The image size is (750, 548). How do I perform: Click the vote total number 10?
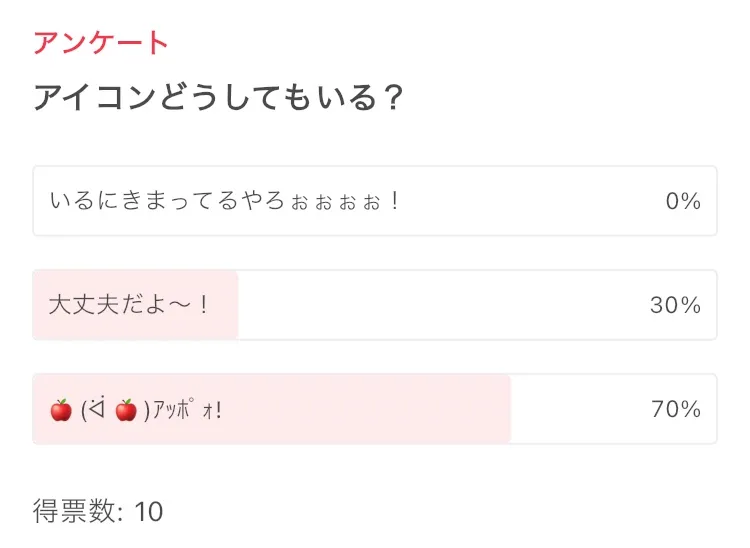(148, 512)
